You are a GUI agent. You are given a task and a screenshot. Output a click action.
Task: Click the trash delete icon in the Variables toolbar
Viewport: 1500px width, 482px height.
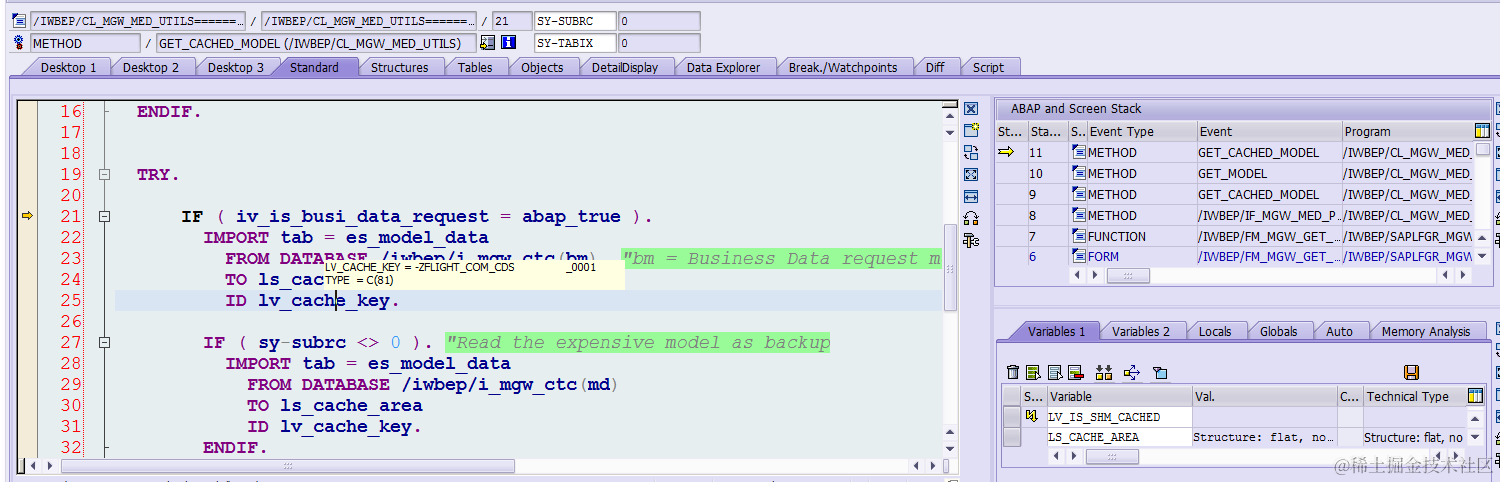tap(1013, 372)
